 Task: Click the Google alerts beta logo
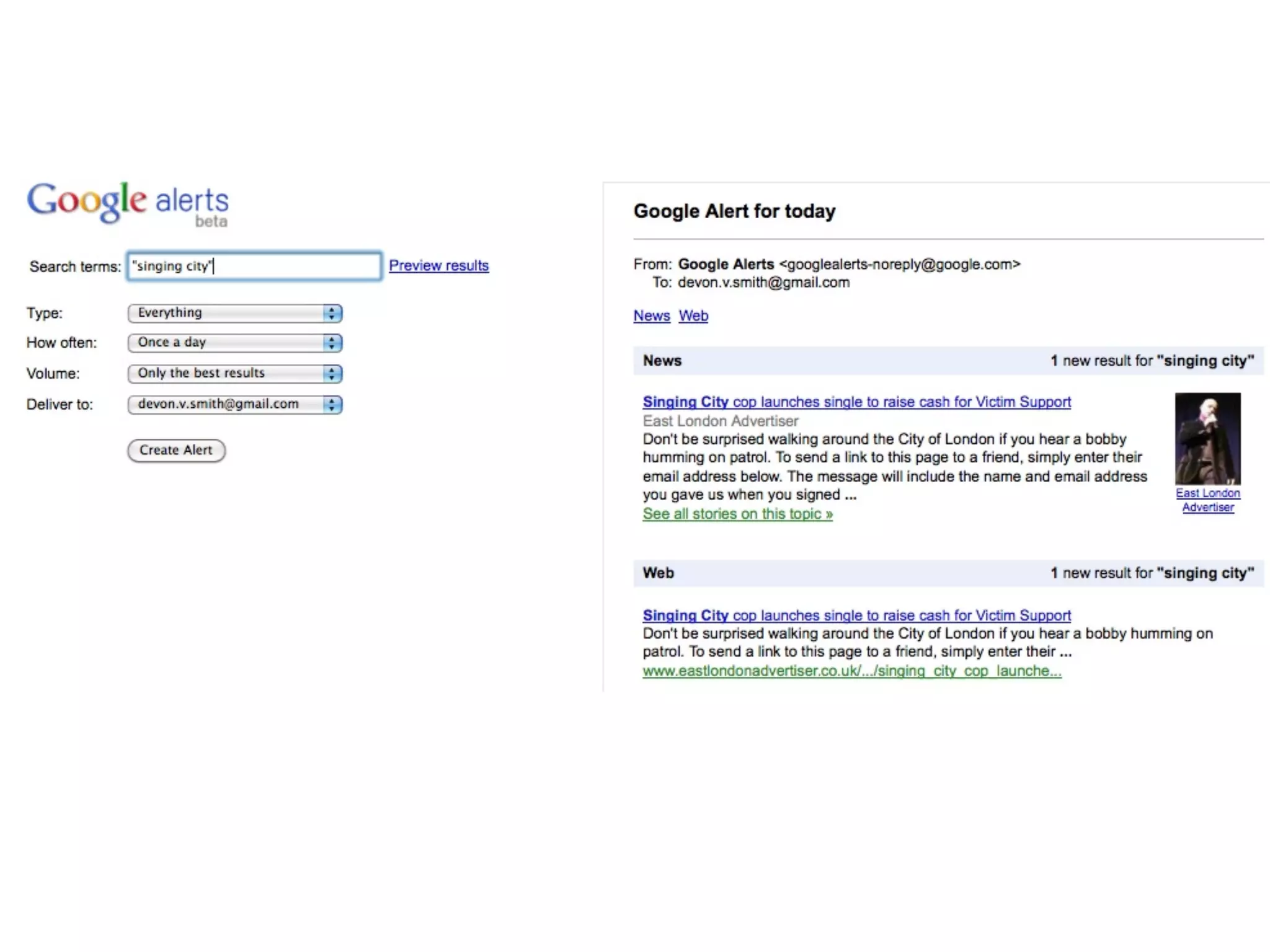click(x=128, y=203)
